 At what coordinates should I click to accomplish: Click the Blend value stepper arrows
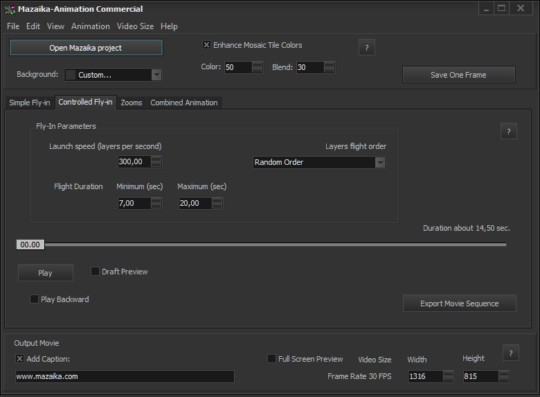329,67
